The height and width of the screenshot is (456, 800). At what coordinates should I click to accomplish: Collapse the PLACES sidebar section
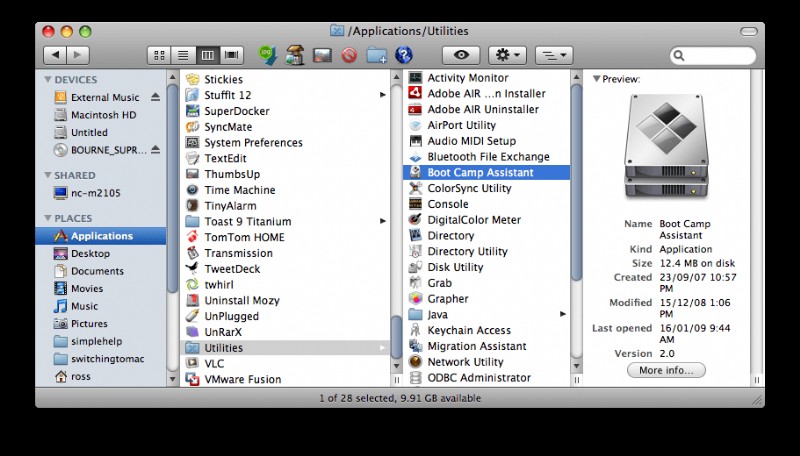48,218
